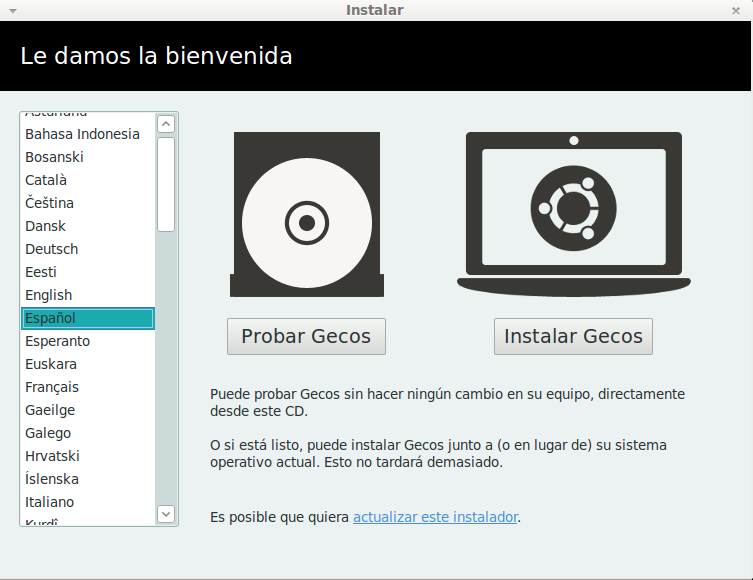Click the laptop with Ubuntu logo icon
This screenshot has height=580, width=753.
click(574, 214)
